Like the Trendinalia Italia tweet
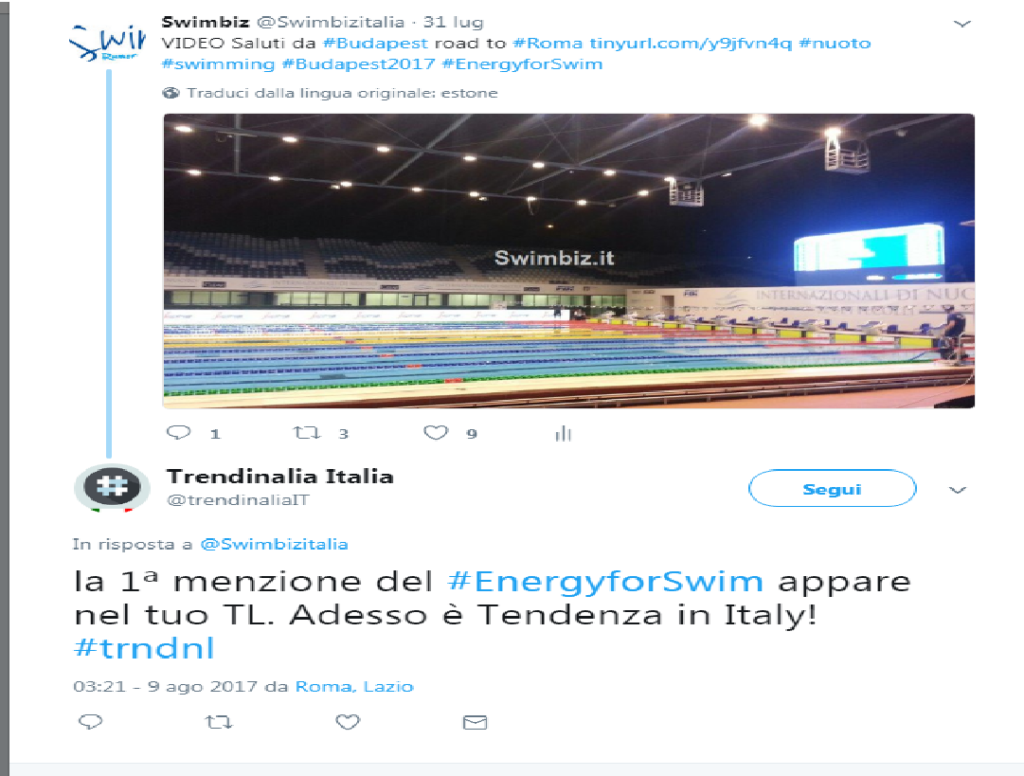Viewport: 1024px width, 776px height. (x=347, y=722)
